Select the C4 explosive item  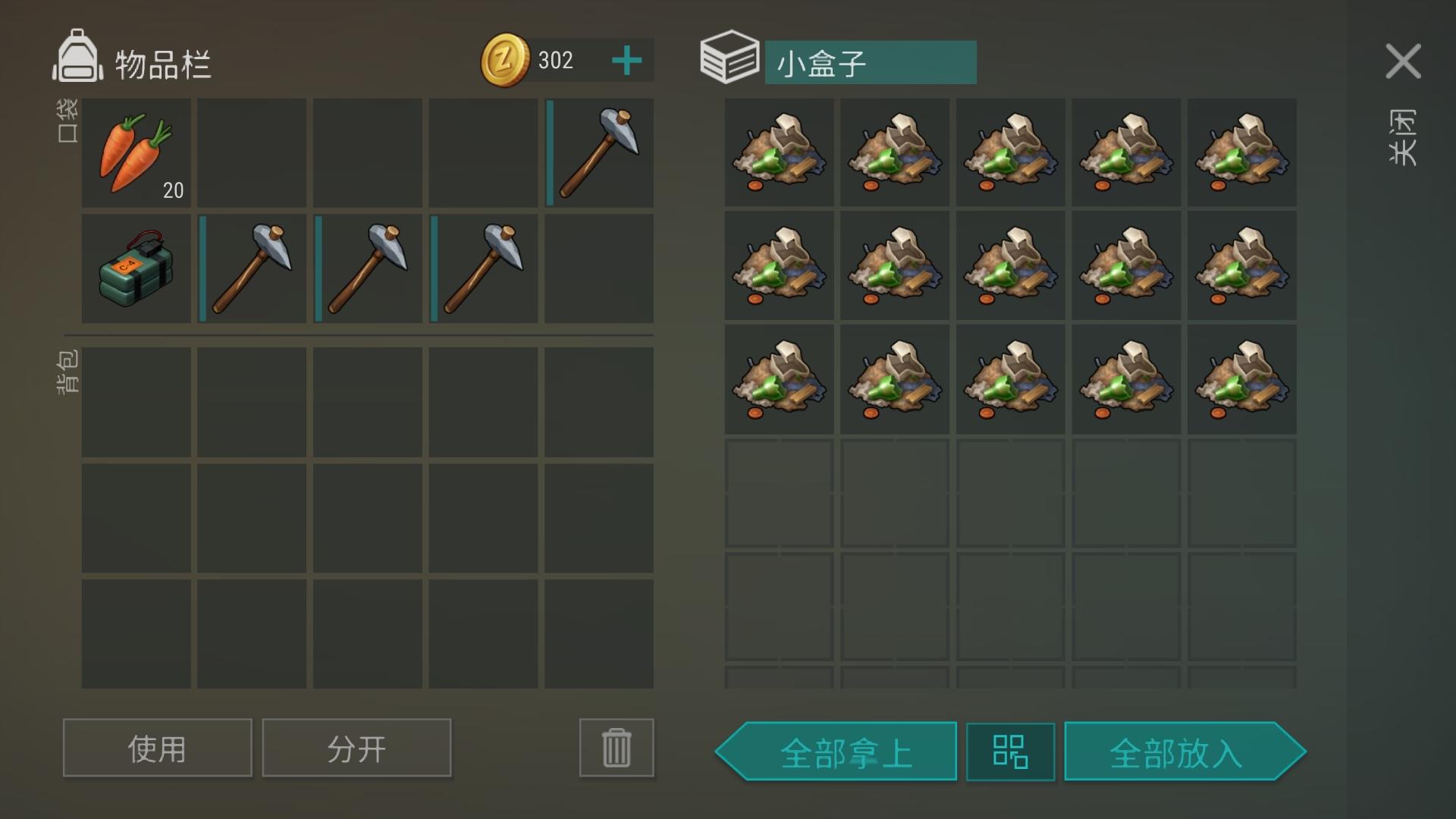[x=136, y=268]
